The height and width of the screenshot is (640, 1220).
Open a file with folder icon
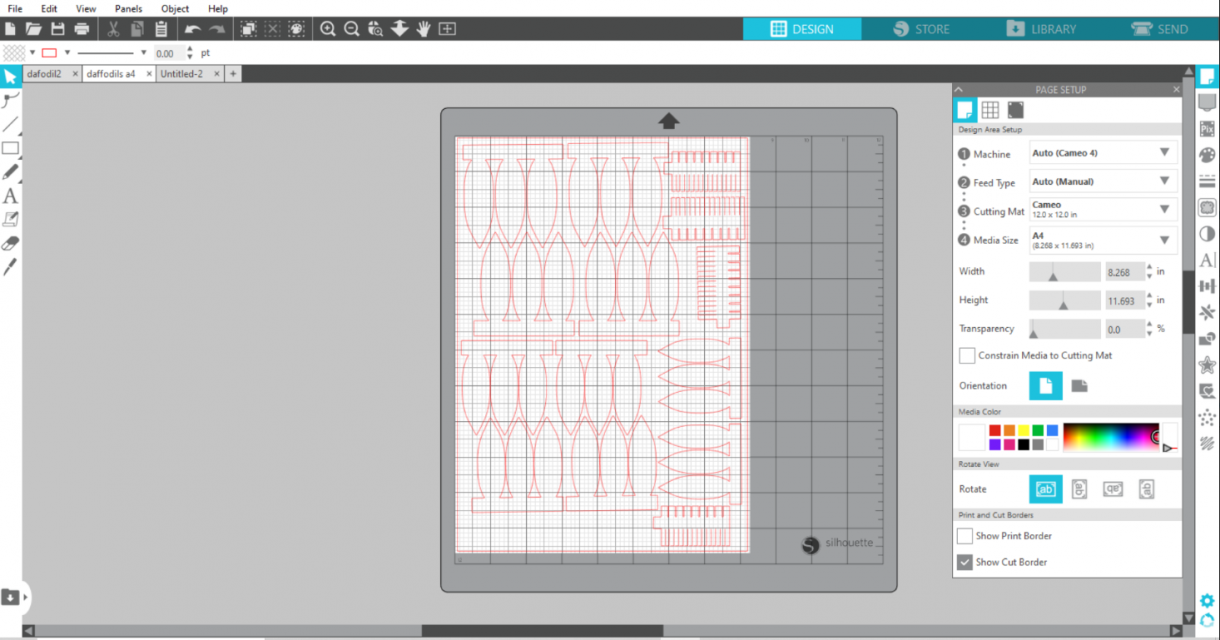(x=34, y=29)
